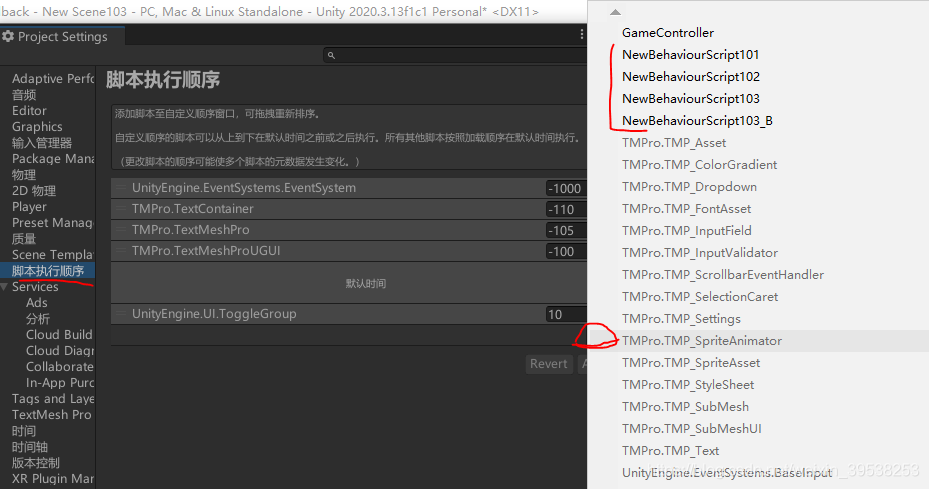Screen dimensions: 929x489
Task: Grab the TMPro.TextMeshPro row drag handle
Action: click(120, 229)
